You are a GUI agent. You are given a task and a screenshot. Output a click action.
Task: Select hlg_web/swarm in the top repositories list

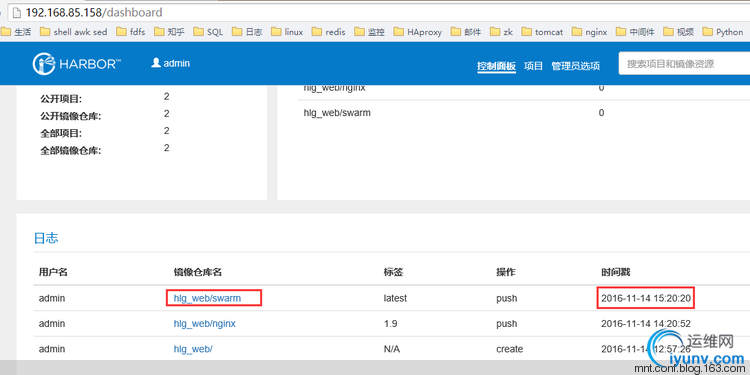click(337, 113)
